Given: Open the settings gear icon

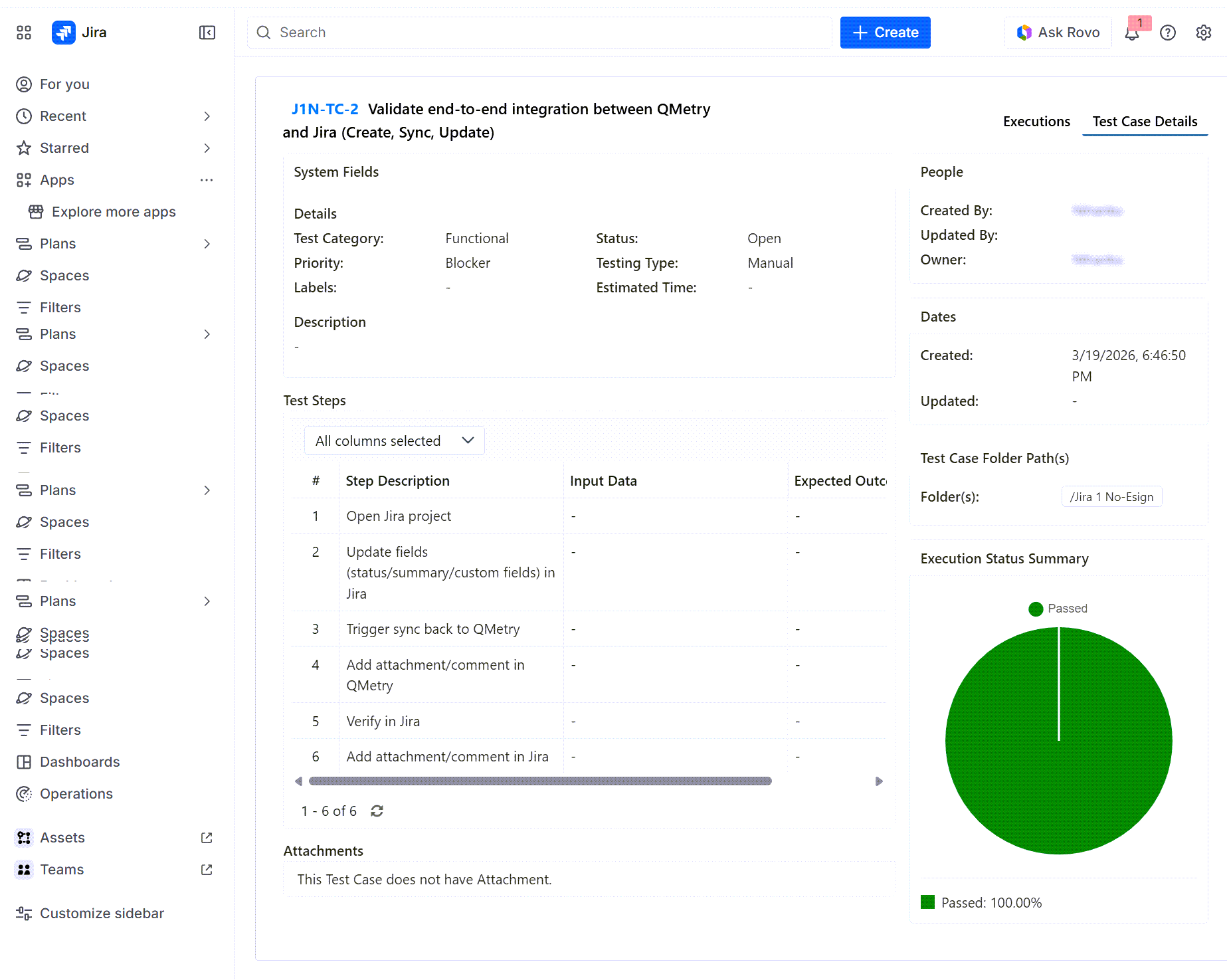Looking at the screenshot, I should (1204, 33).
